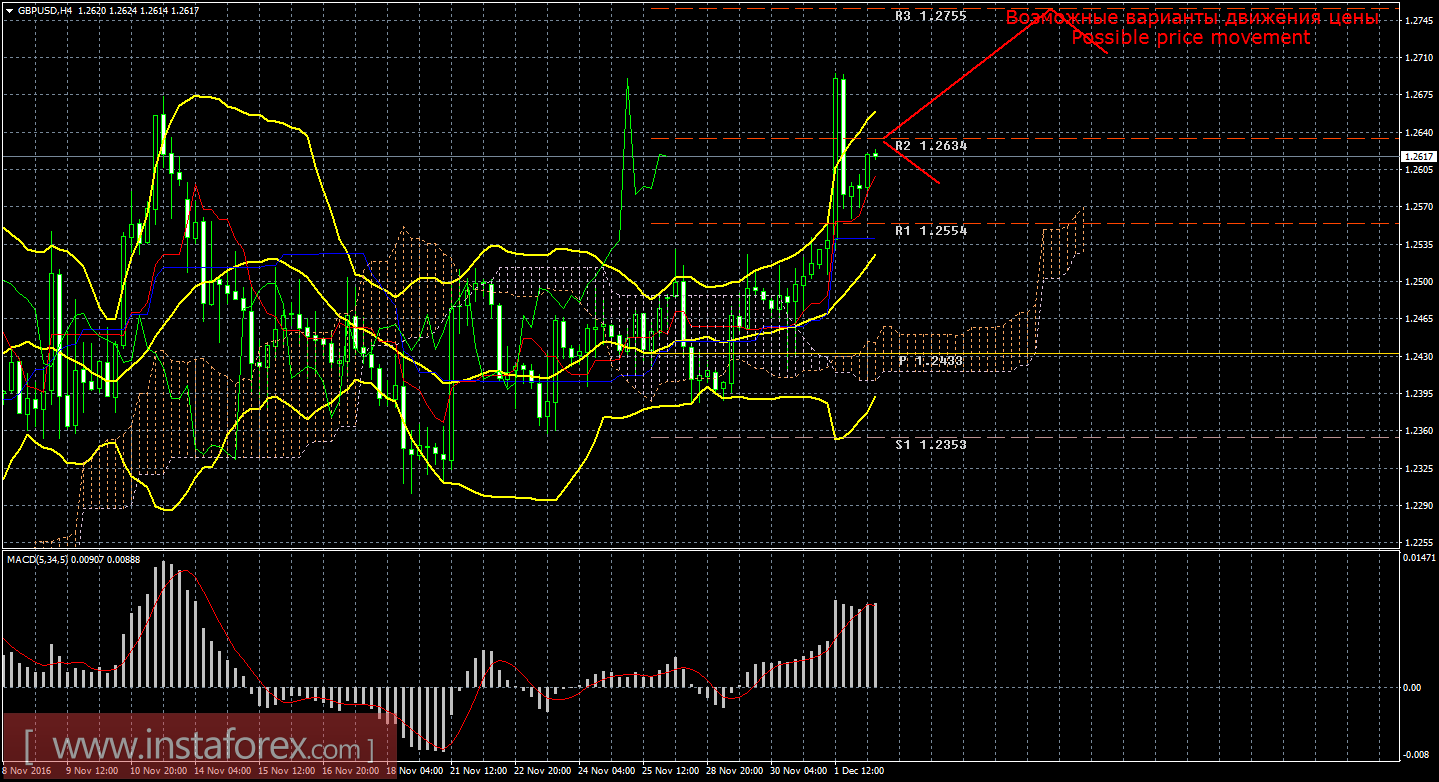Click 1.2745 on the price axis

tap(1419, 21)
